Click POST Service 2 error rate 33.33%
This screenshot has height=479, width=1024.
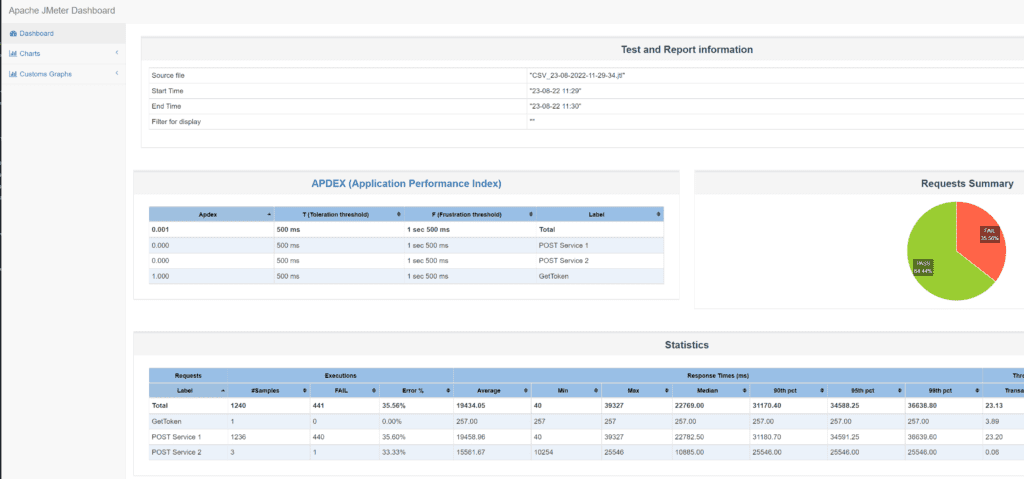392,452
